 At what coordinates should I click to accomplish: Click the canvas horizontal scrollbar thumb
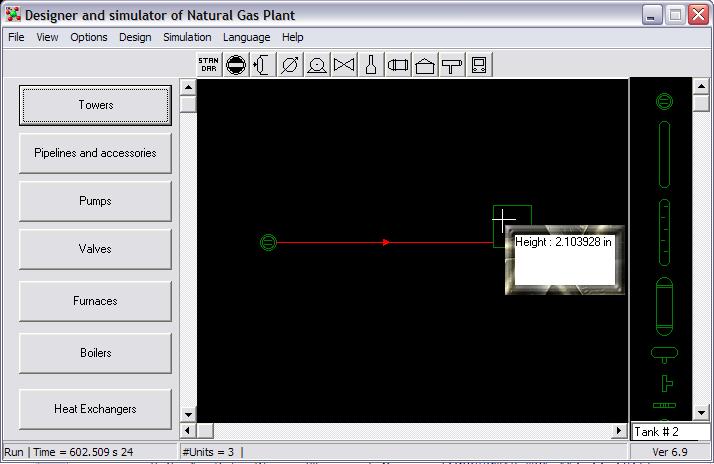click(x=205, y=430)
